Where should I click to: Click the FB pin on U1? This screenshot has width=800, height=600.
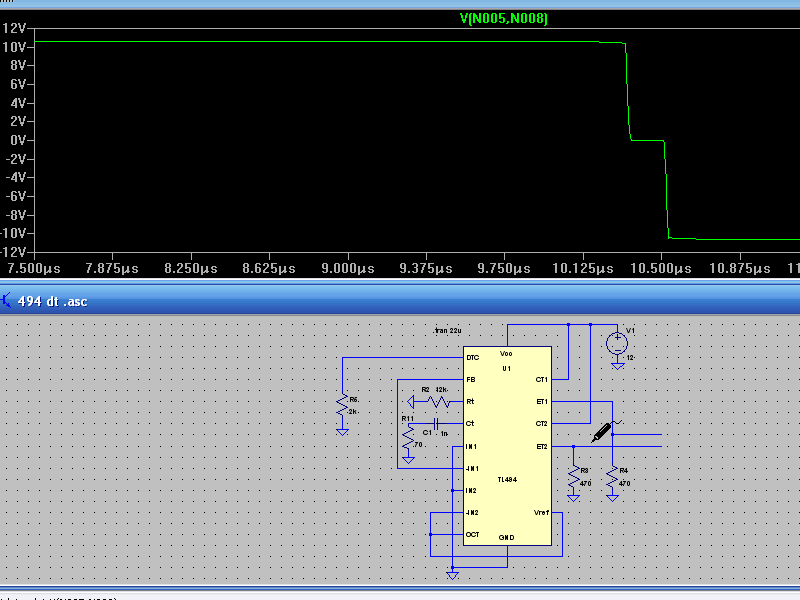click(470, 380)
